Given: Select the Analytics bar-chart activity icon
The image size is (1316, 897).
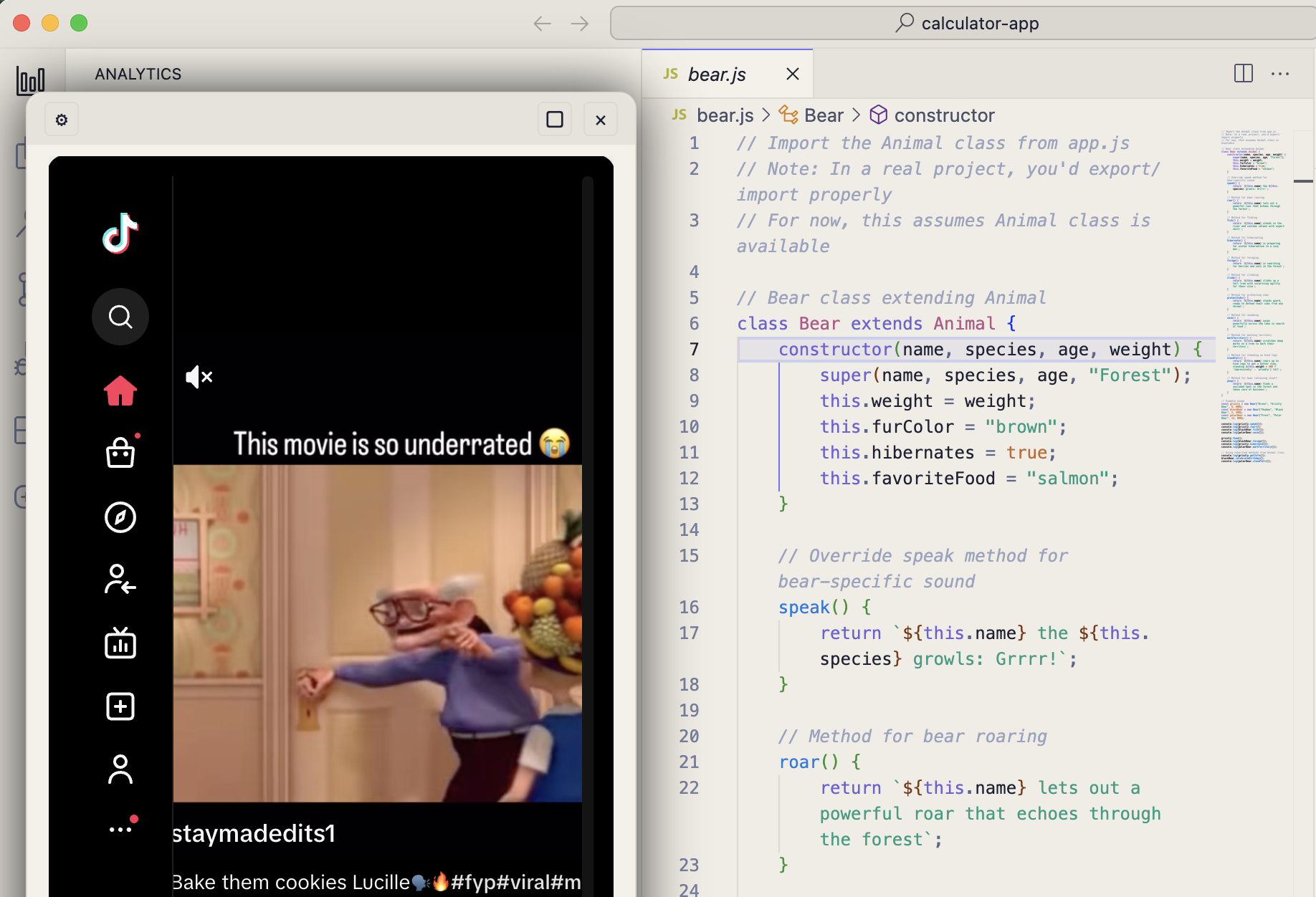Looking at the screenshot, I should click(31, 80).
